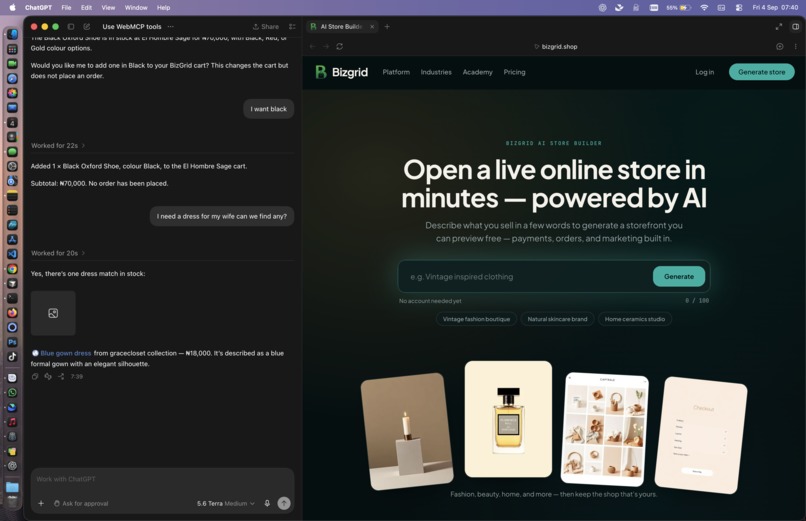Click the perfume bottle preview card
Viewport: 806px width, 521px height.
508,419
